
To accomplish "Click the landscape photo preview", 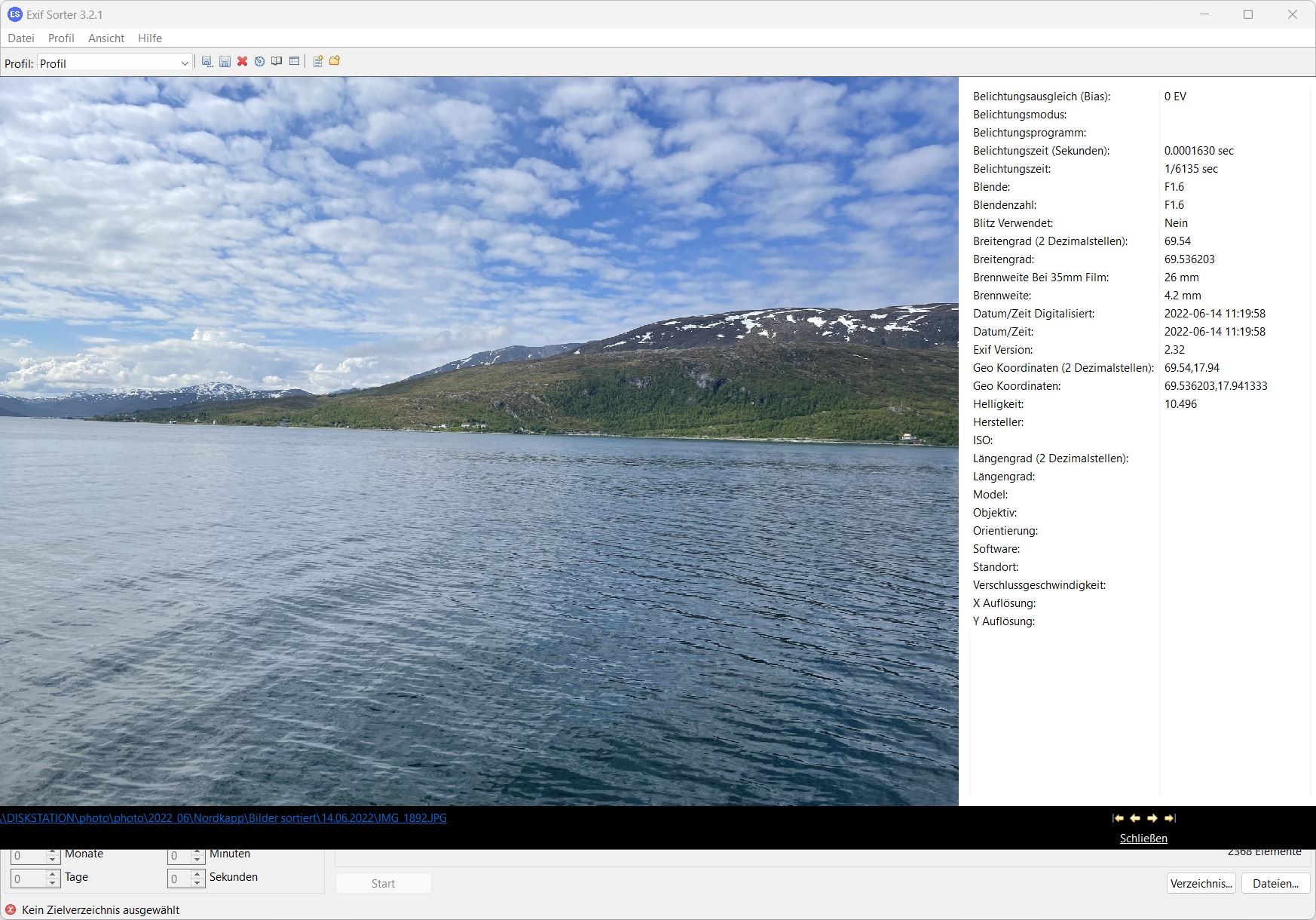I will tap(479, 441).
